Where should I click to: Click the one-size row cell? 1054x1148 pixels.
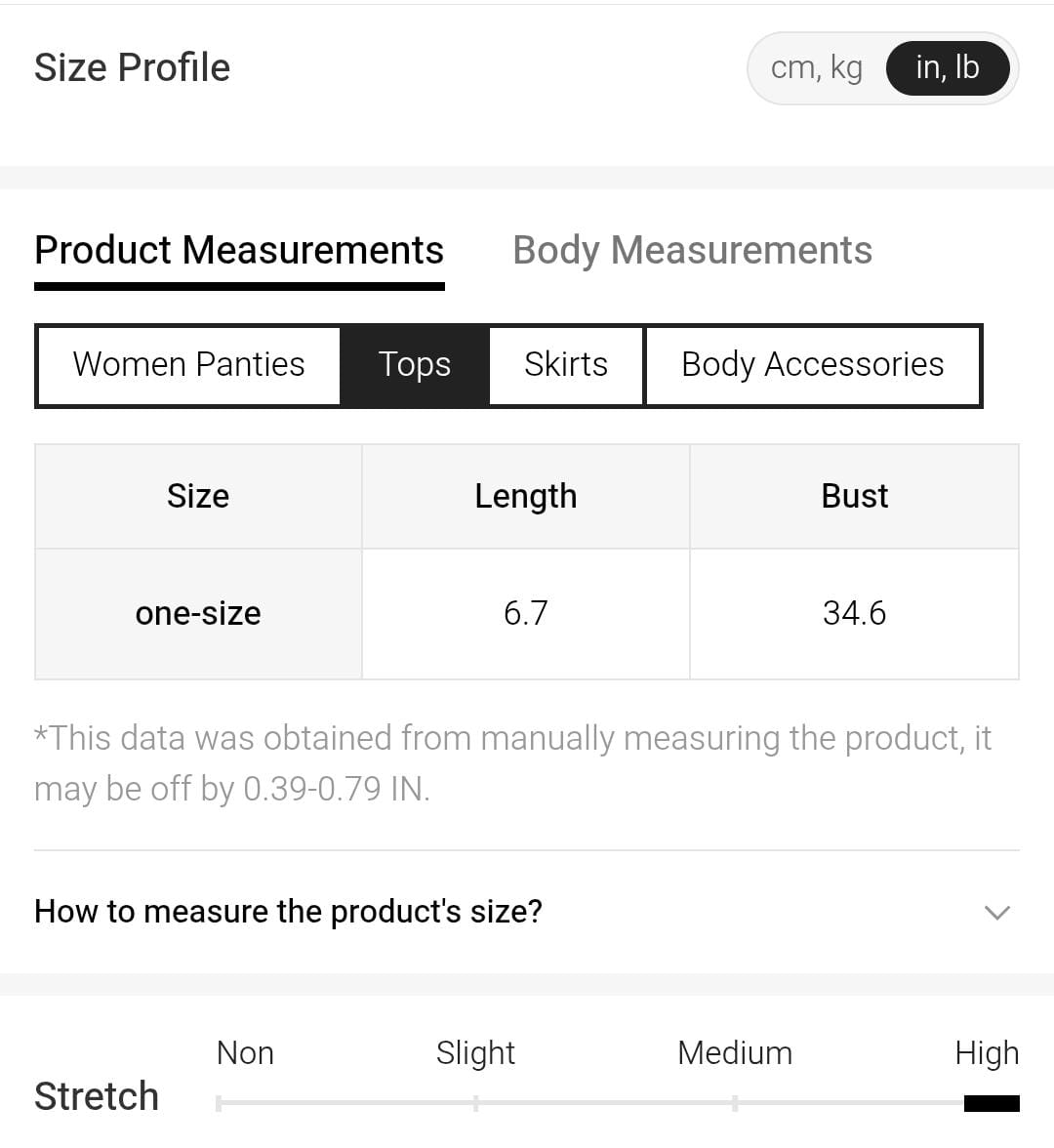click(198, 613)
